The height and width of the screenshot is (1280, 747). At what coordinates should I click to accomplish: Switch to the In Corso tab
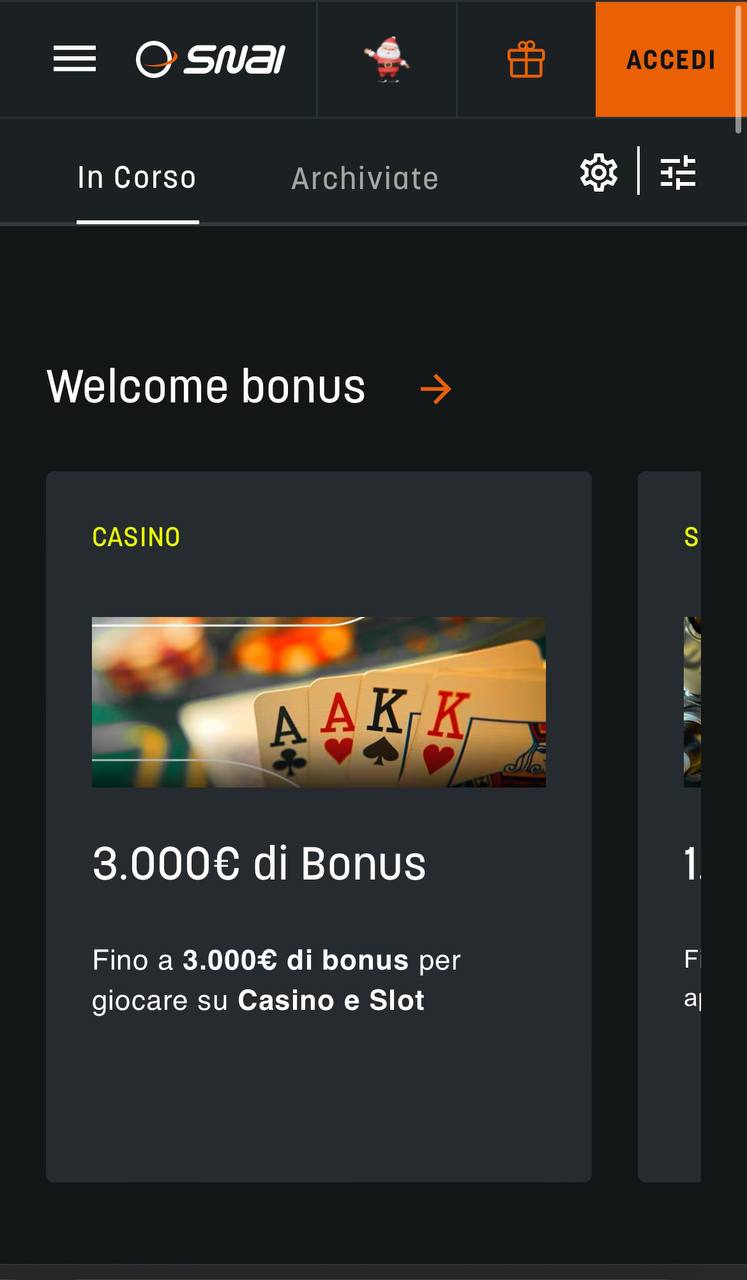[137, 178]
